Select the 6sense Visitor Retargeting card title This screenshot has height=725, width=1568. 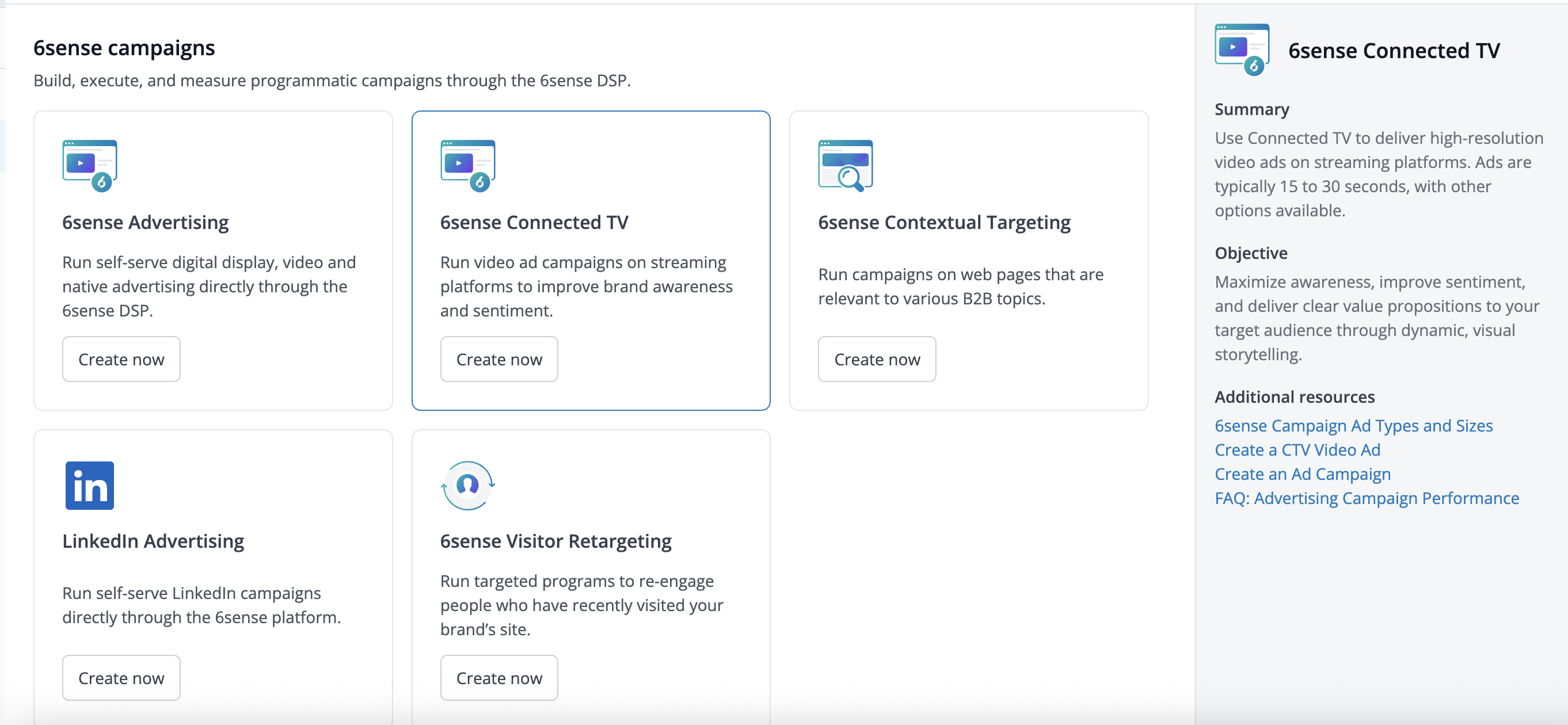pos(555,541)
